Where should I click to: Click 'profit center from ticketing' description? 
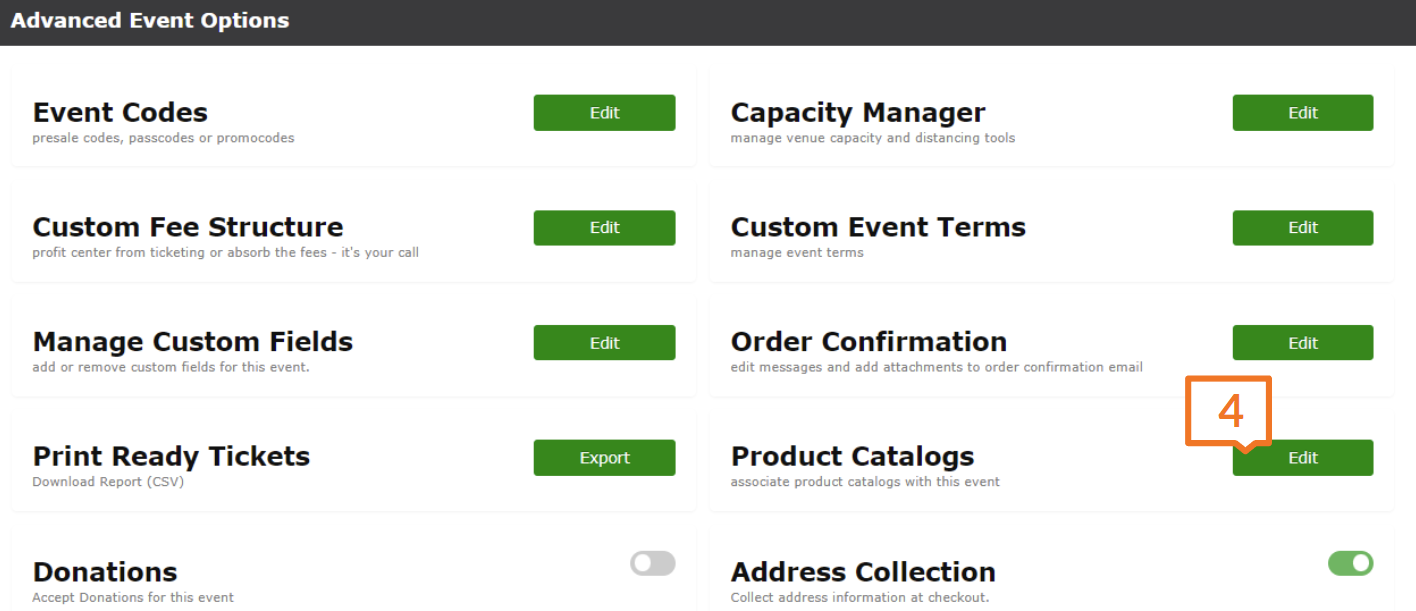point(225,253)
